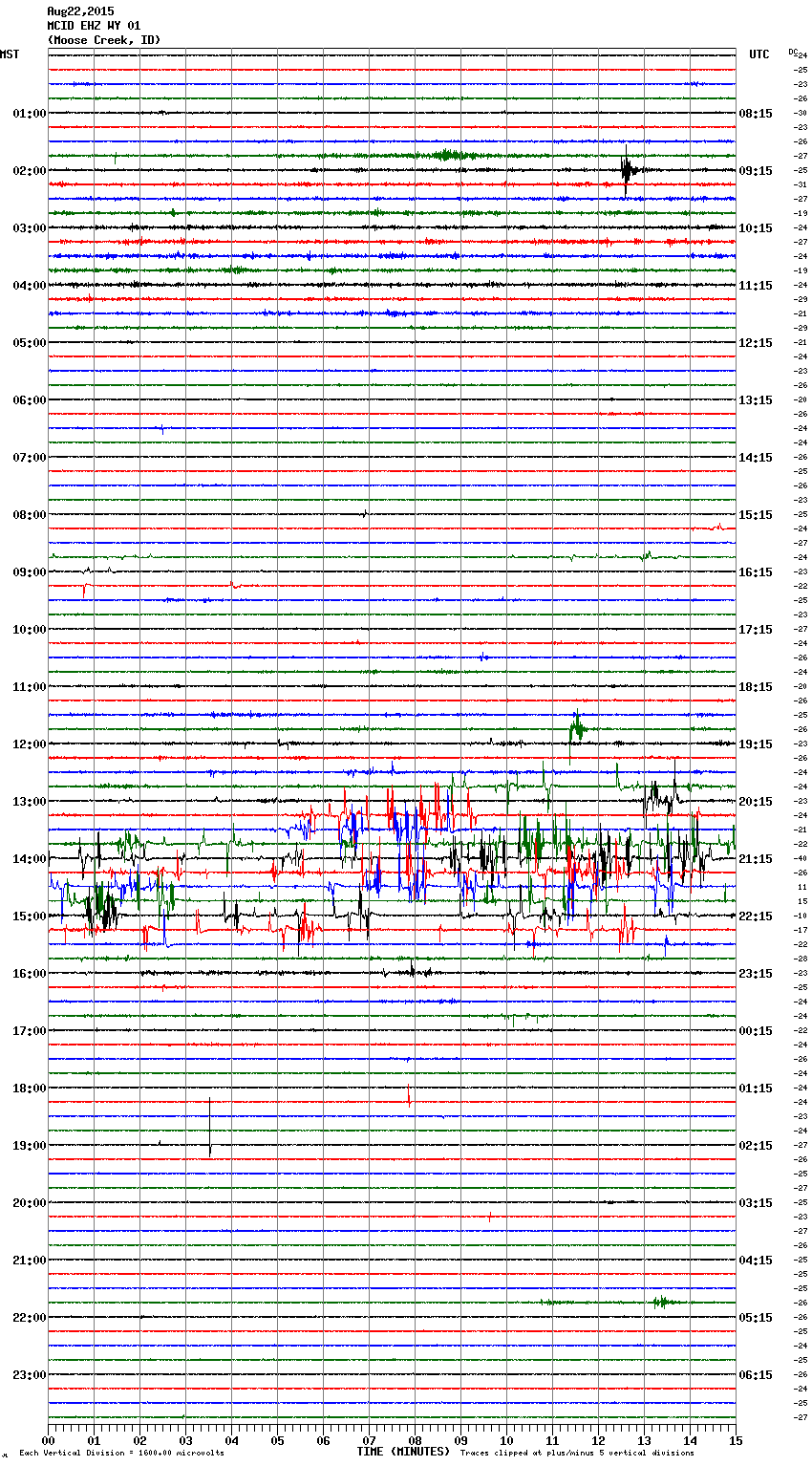The height and width of the screenshot is (1466, 812).
Task: Click the green event above the 22:00 trace near minute 13
Action: (x=663, y=1302)
